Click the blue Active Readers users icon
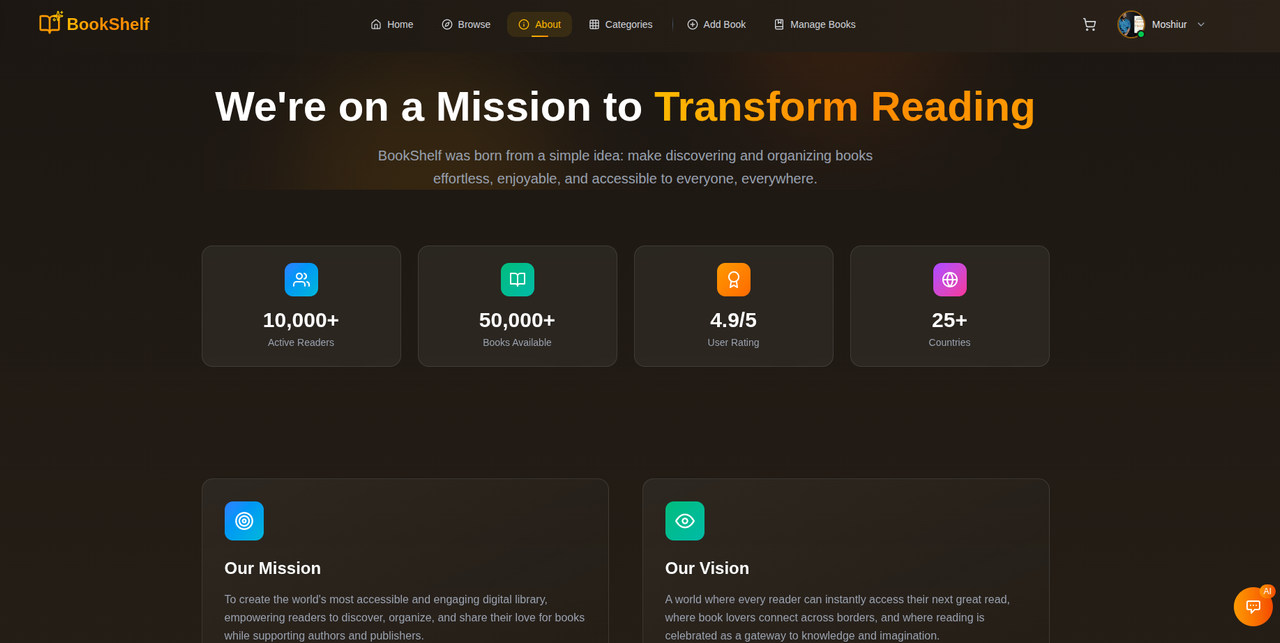 coord(301,280)
